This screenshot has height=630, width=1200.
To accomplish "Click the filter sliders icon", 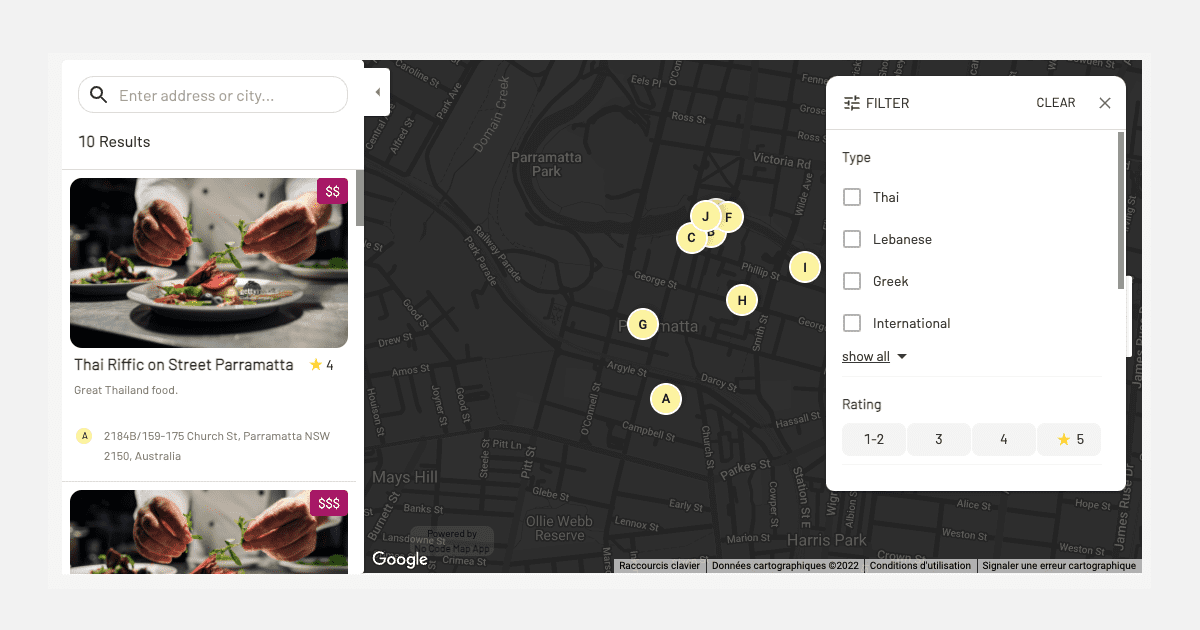I will click(852, 103).
